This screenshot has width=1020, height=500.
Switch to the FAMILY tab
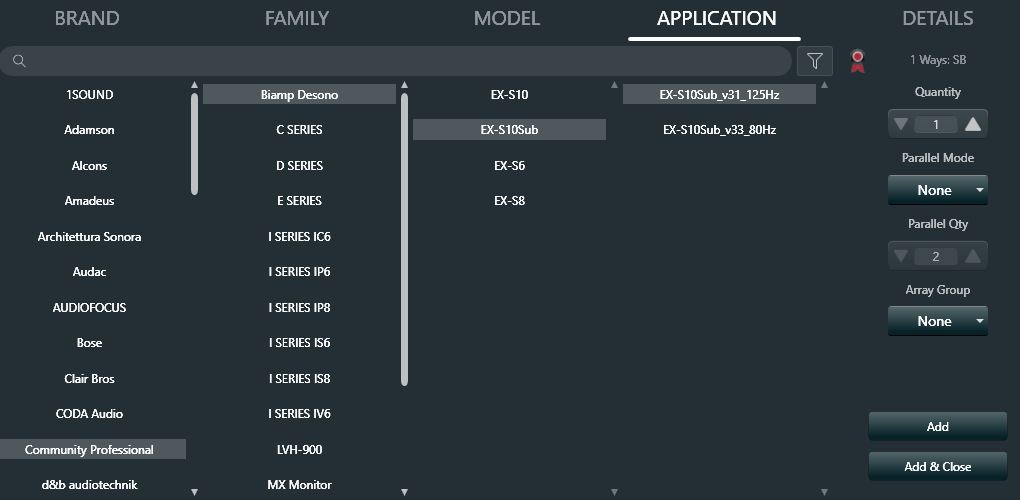(297, 18)
